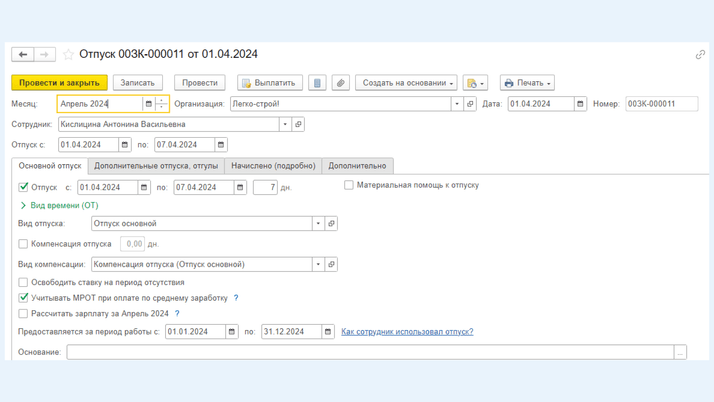
Task: Add document to favorites with star icon
Action: pyautogui.click(x=68, y=55)
